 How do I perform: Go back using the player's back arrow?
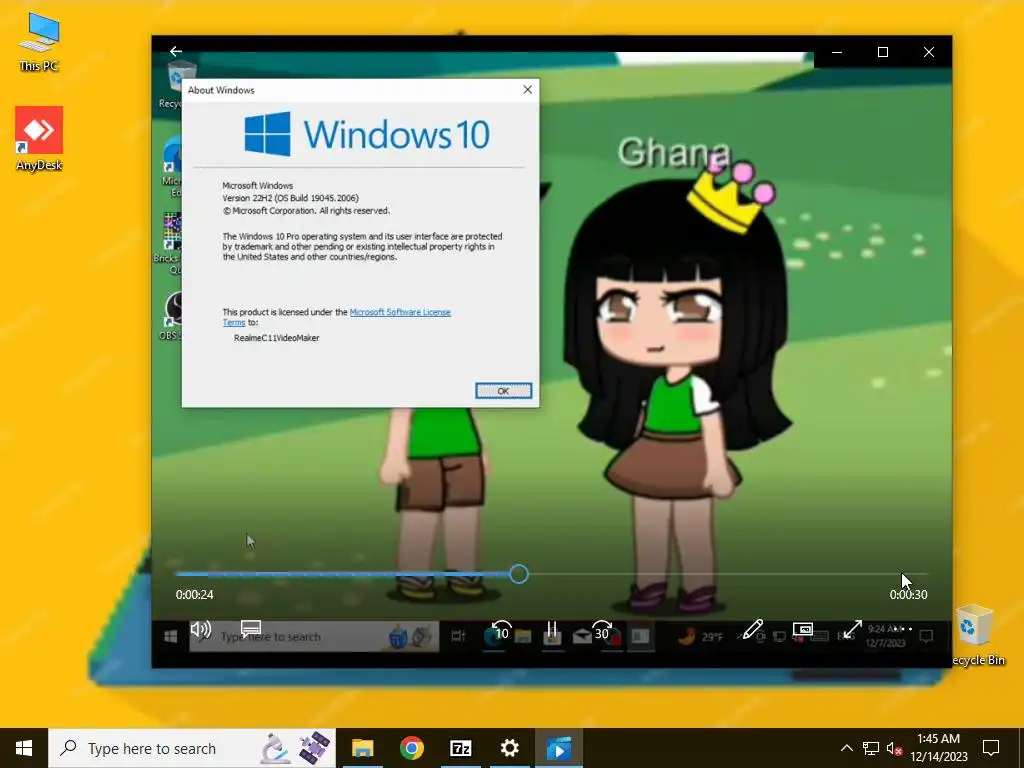coord(176,51)
